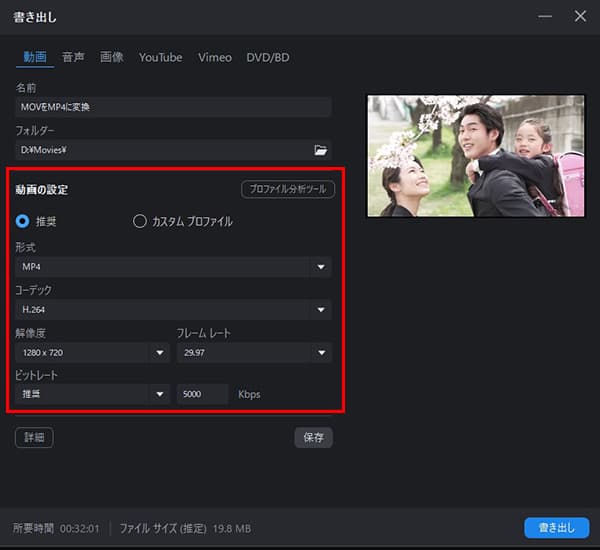Select the 推奨 radio button
Image resolution: width=600 pixels, height=550 pixels.
coord(22,221)
